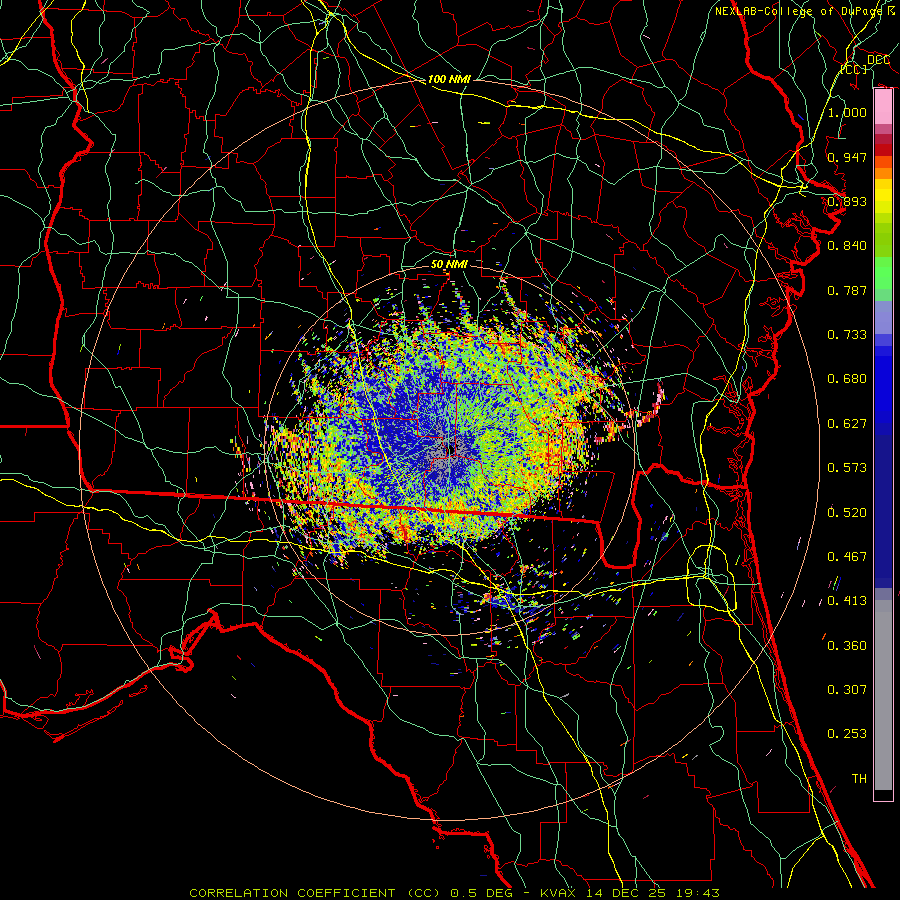900x900 pixels.
Task: Click the pink segment of the color bar
Action: 883,107
